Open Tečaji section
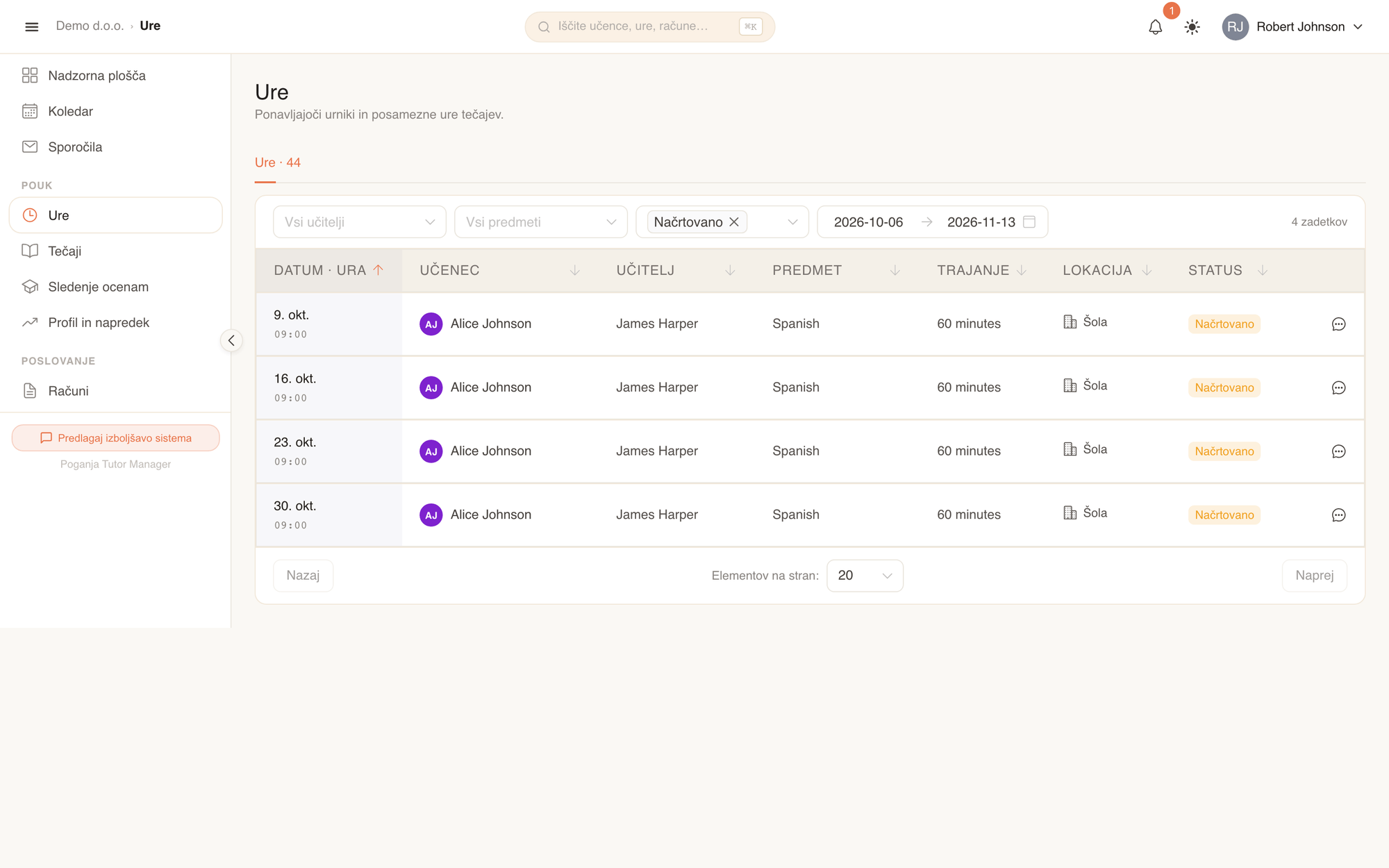 coord(115,251)
